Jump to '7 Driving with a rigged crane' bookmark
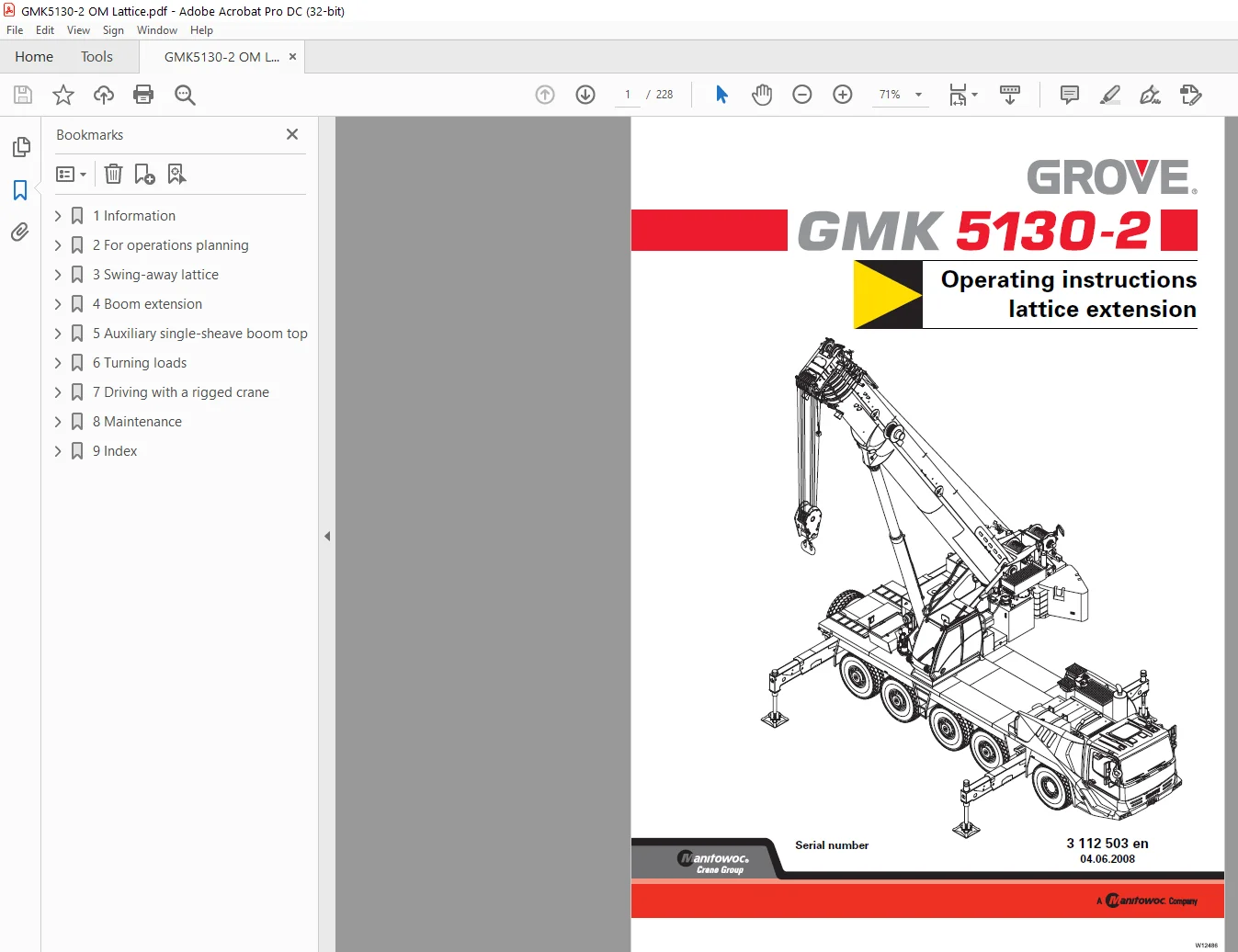The height and width of the screenshot is (952, 1238). (x=181, y=392)
